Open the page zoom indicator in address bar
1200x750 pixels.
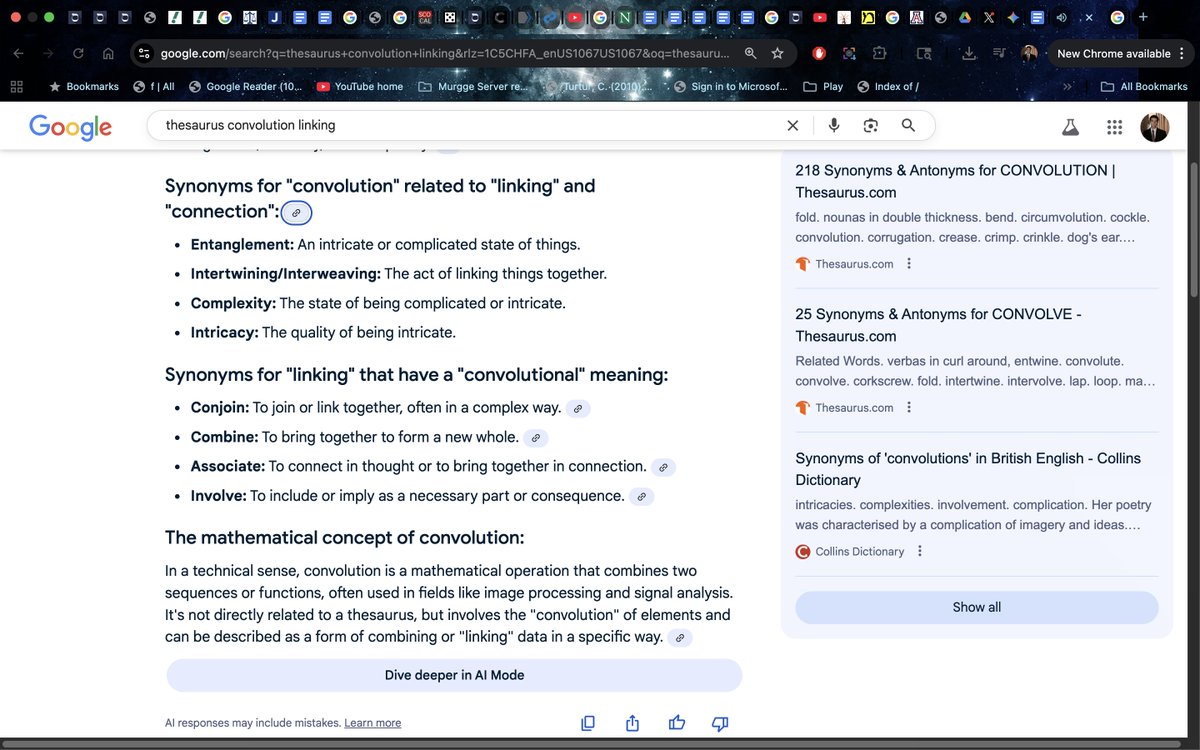coord(750,53)
